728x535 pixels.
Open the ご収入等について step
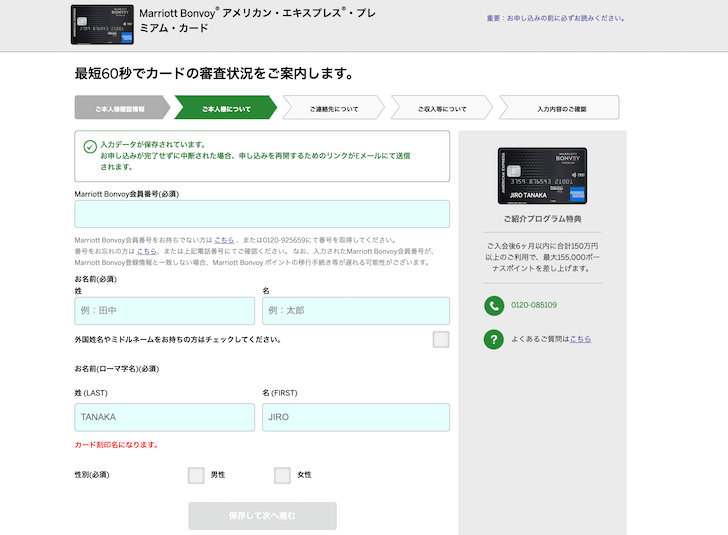(x=442, y=108)
